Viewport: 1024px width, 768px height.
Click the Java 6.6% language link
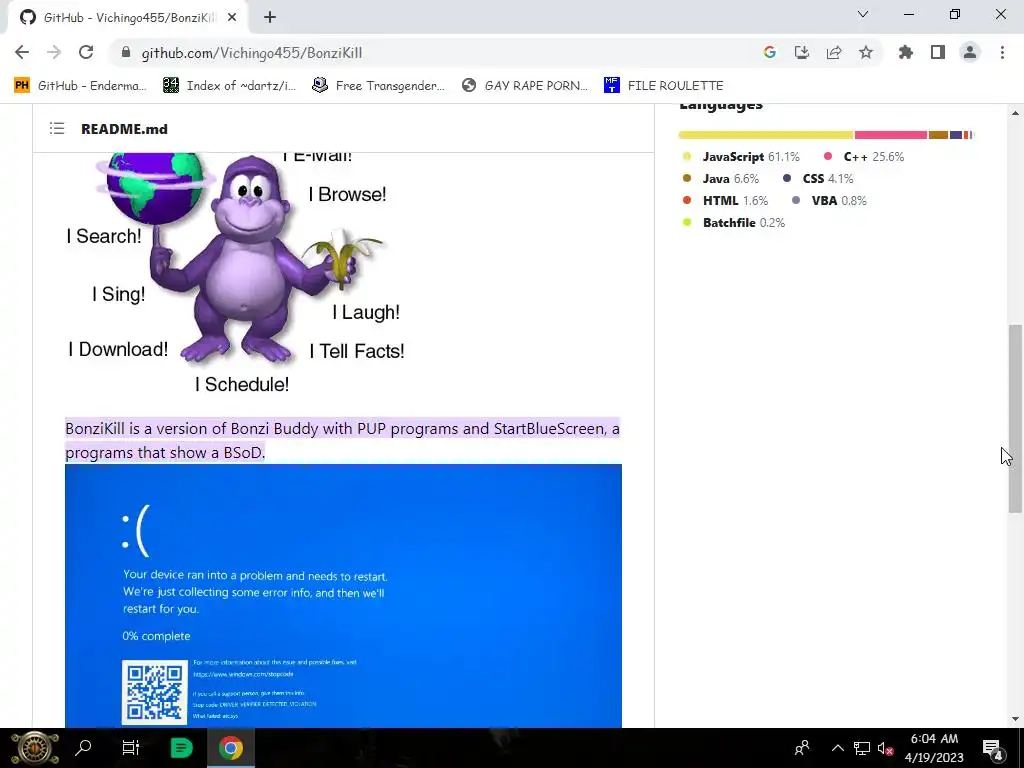721,179
